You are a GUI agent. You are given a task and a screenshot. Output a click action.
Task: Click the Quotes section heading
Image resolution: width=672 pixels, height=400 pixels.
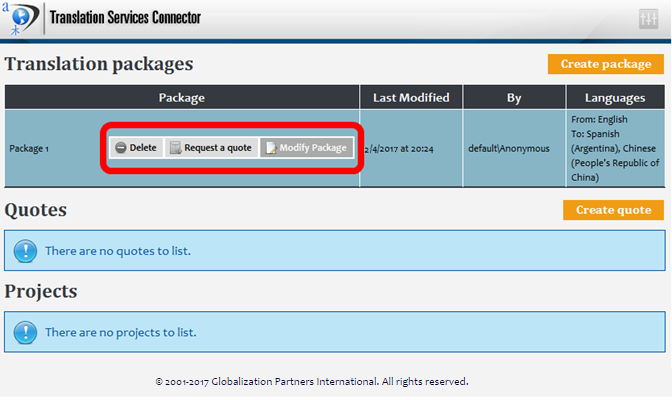click(x=36, y=210)
